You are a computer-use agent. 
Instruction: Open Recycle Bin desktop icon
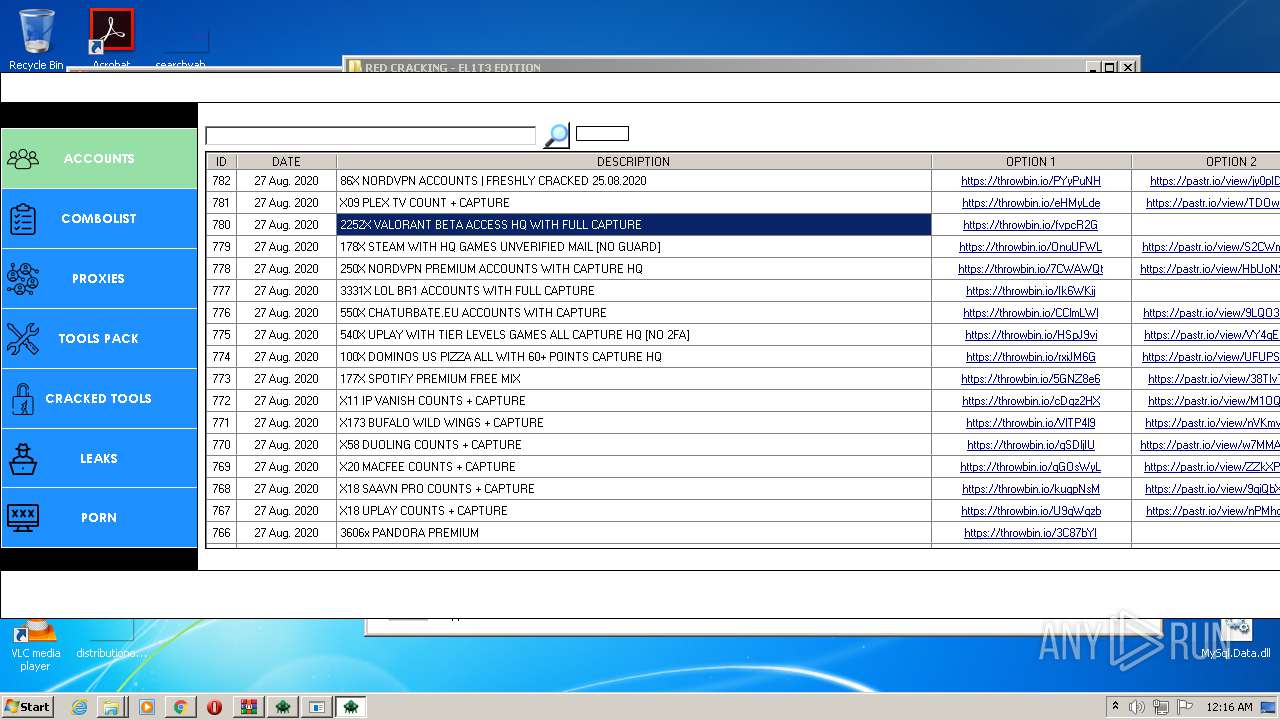[x=36, y=40]
